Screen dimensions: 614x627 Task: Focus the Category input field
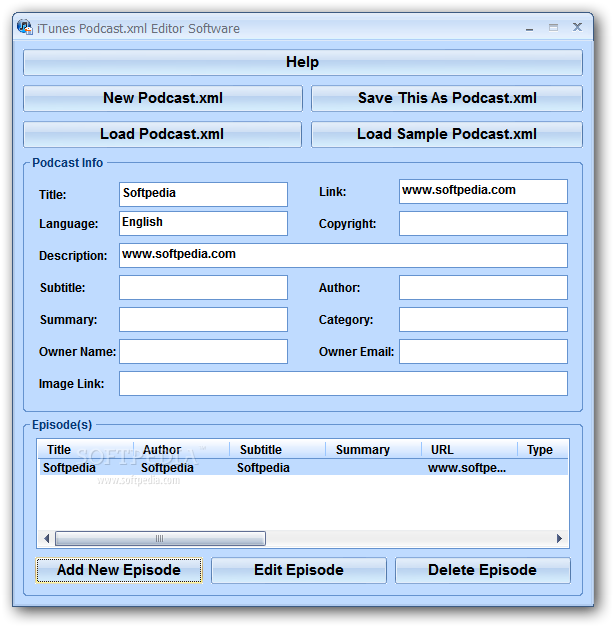coord(483,319)
